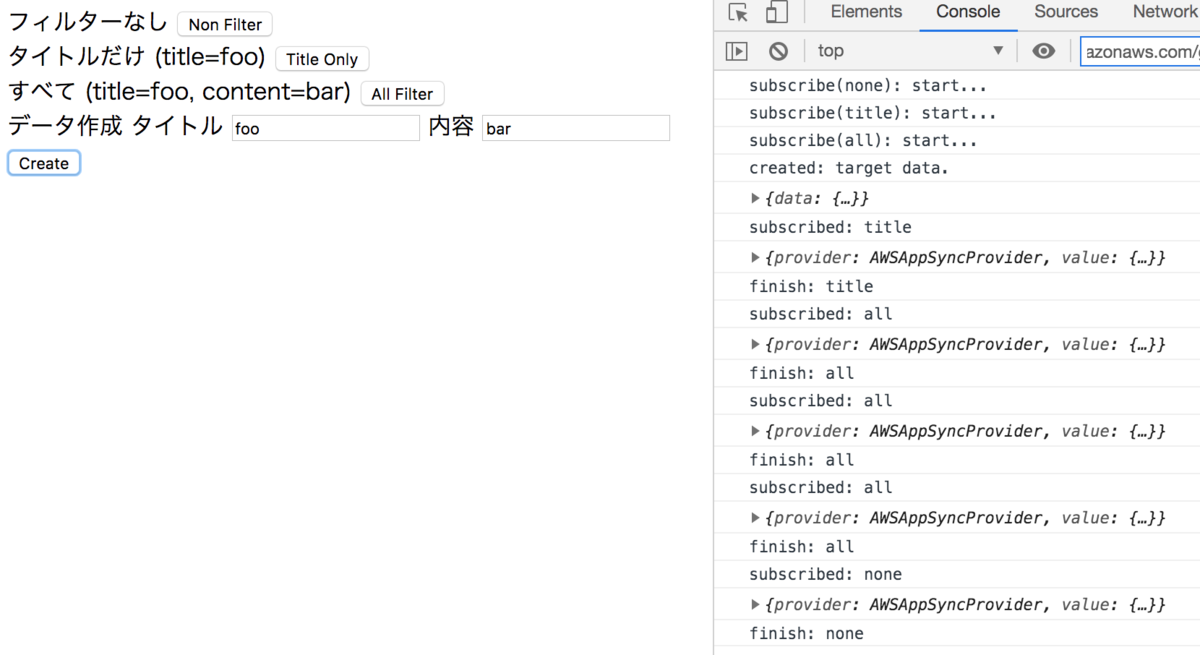Open the Sources tab
Image resolution: width=1200 pixels, height=655 pixels.
pyautogui.click(x=1066, y=12)
